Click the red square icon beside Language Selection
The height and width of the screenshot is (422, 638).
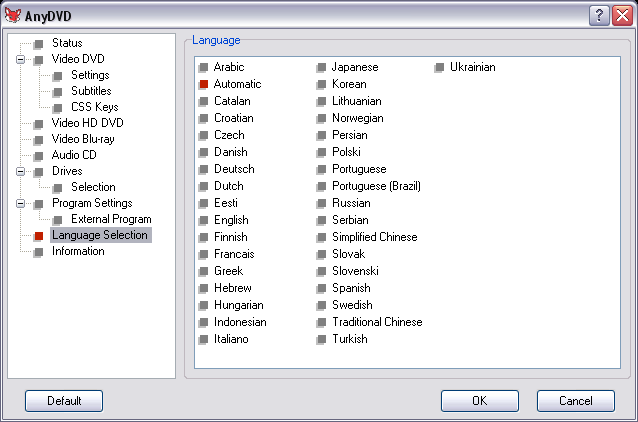coord(39,236)
